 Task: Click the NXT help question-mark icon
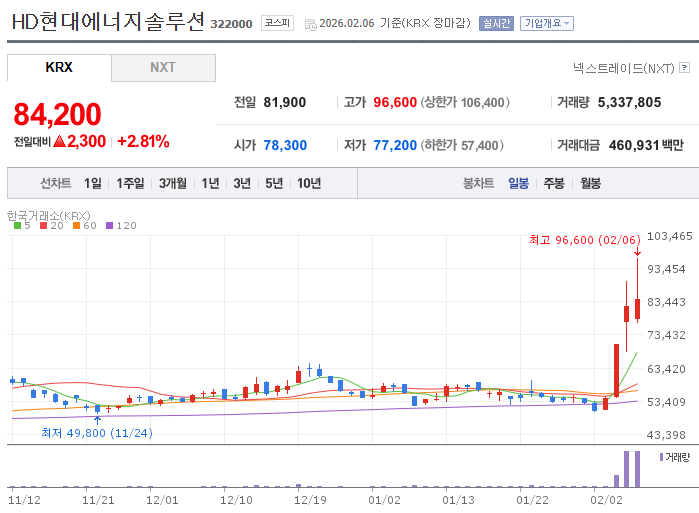coord(684,68)
